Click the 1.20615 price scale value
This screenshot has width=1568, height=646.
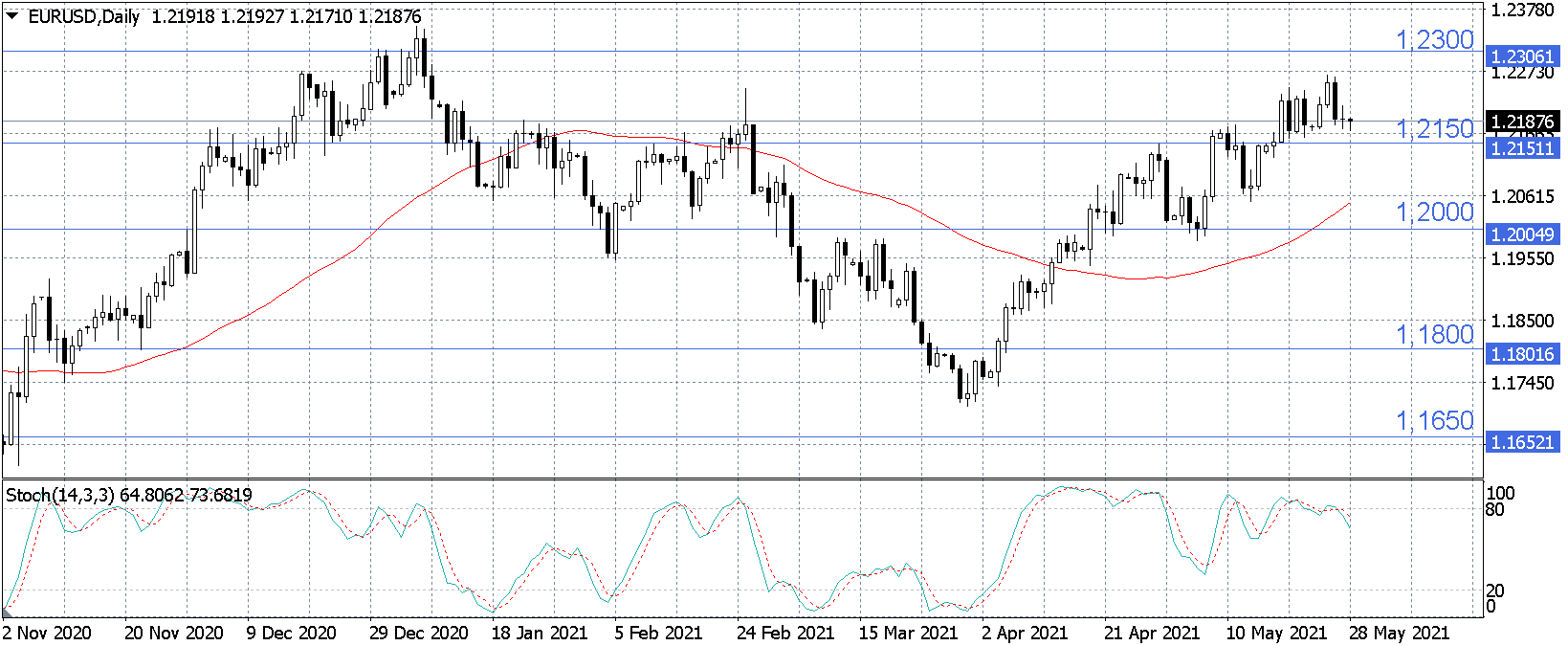pyautogui.click(x=1523, y=196)
